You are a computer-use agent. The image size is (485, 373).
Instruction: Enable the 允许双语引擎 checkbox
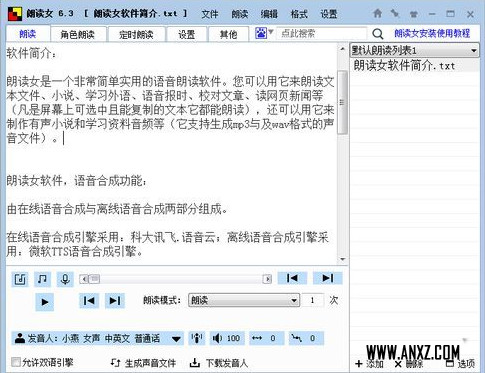[x=16, y=362]
